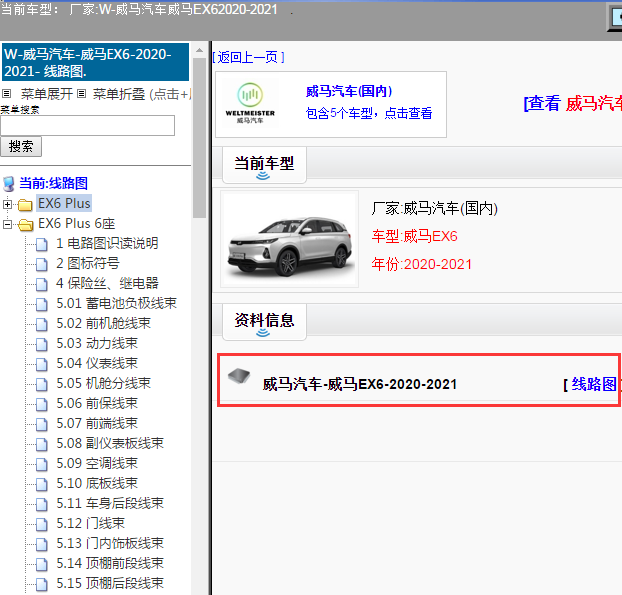Image resolution: width=622 pixels, height=595 pixels.
Task: Click the EX6 Plus 6座 open folder icon
Action: [25, 225]
